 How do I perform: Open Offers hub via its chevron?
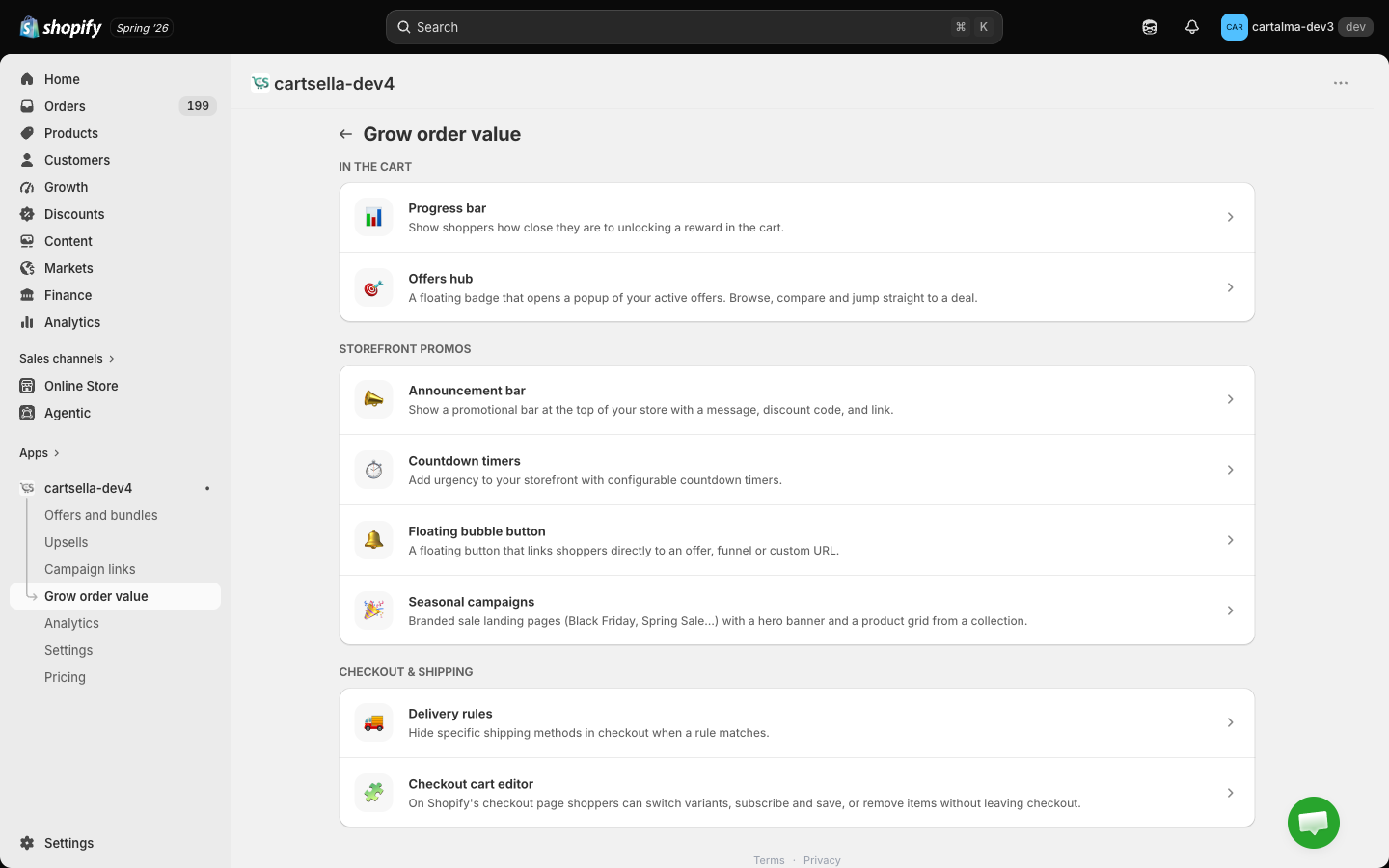[x=1230, y=287]
